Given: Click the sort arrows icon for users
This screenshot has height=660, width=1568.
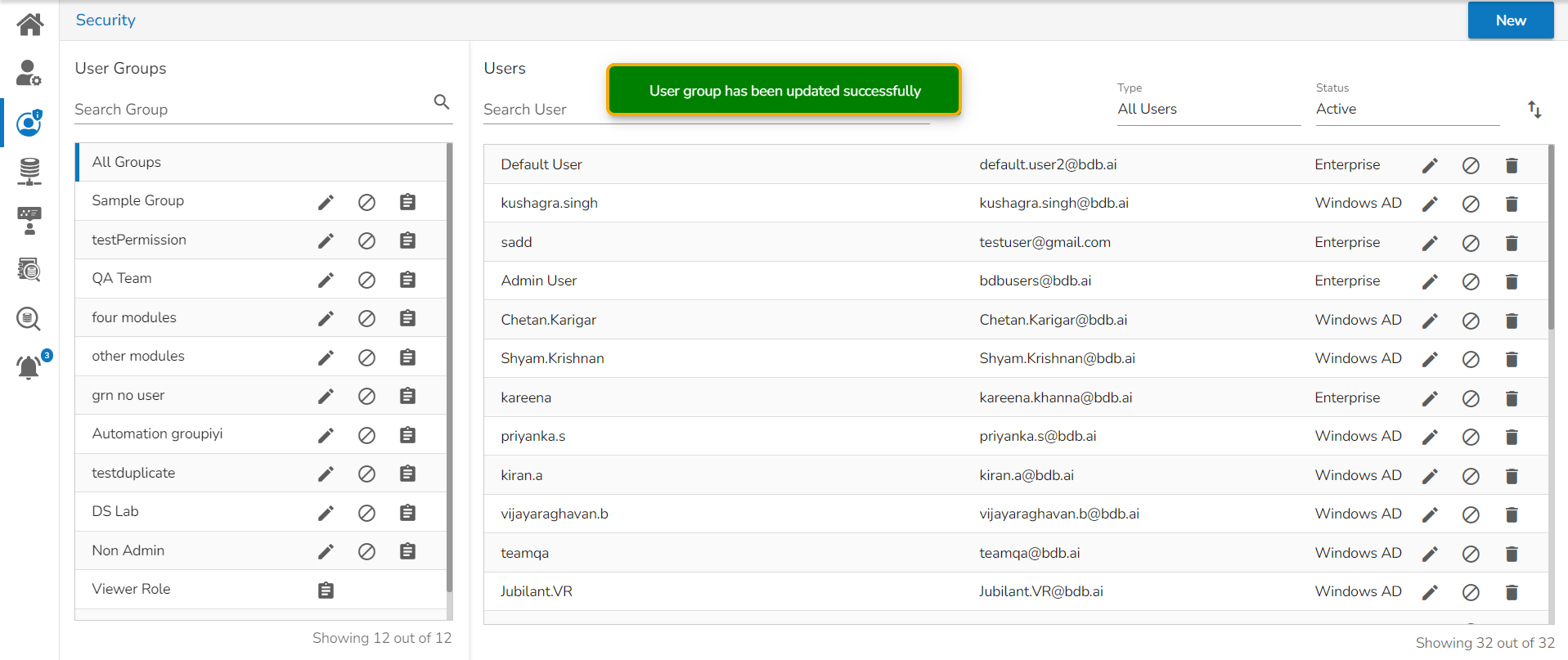Looking at the screenshot, I should pos(1534,110).
